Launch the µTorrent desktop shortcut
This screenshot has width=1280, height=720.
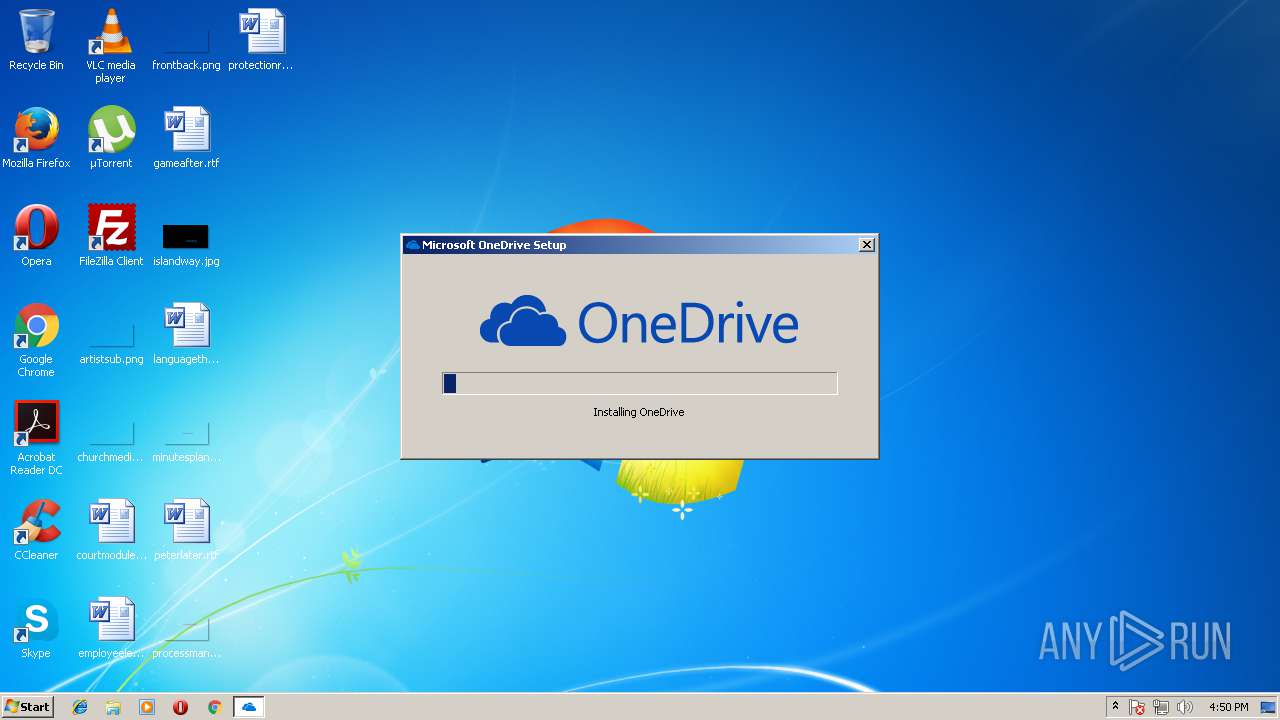111,138
